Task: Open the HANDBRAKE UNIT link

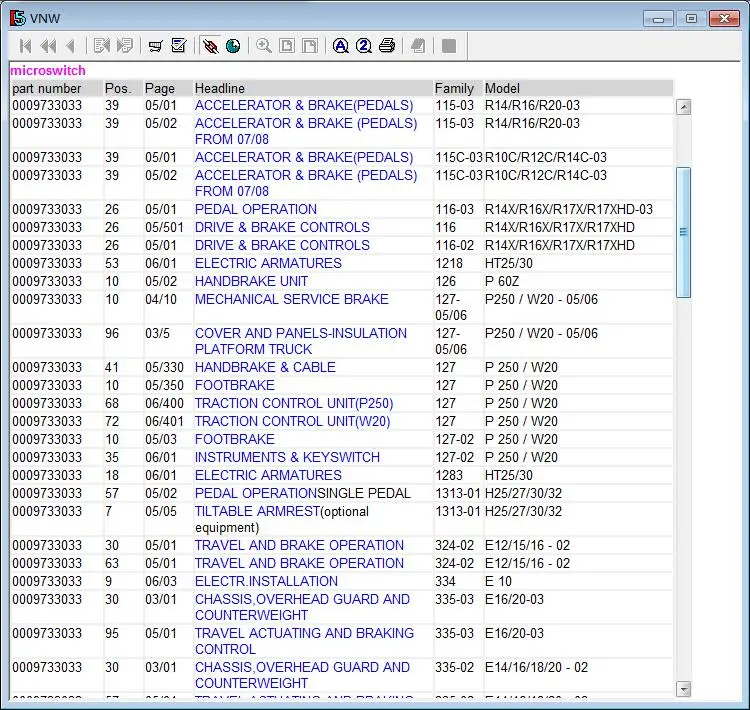Action: tap(251, 281)
